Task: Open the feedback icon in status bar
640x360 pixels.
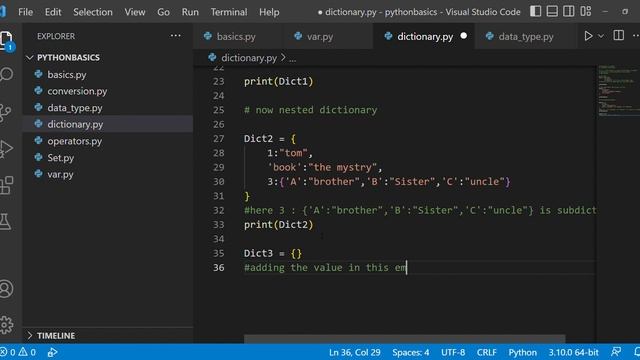Action: (x=616, y=352)
